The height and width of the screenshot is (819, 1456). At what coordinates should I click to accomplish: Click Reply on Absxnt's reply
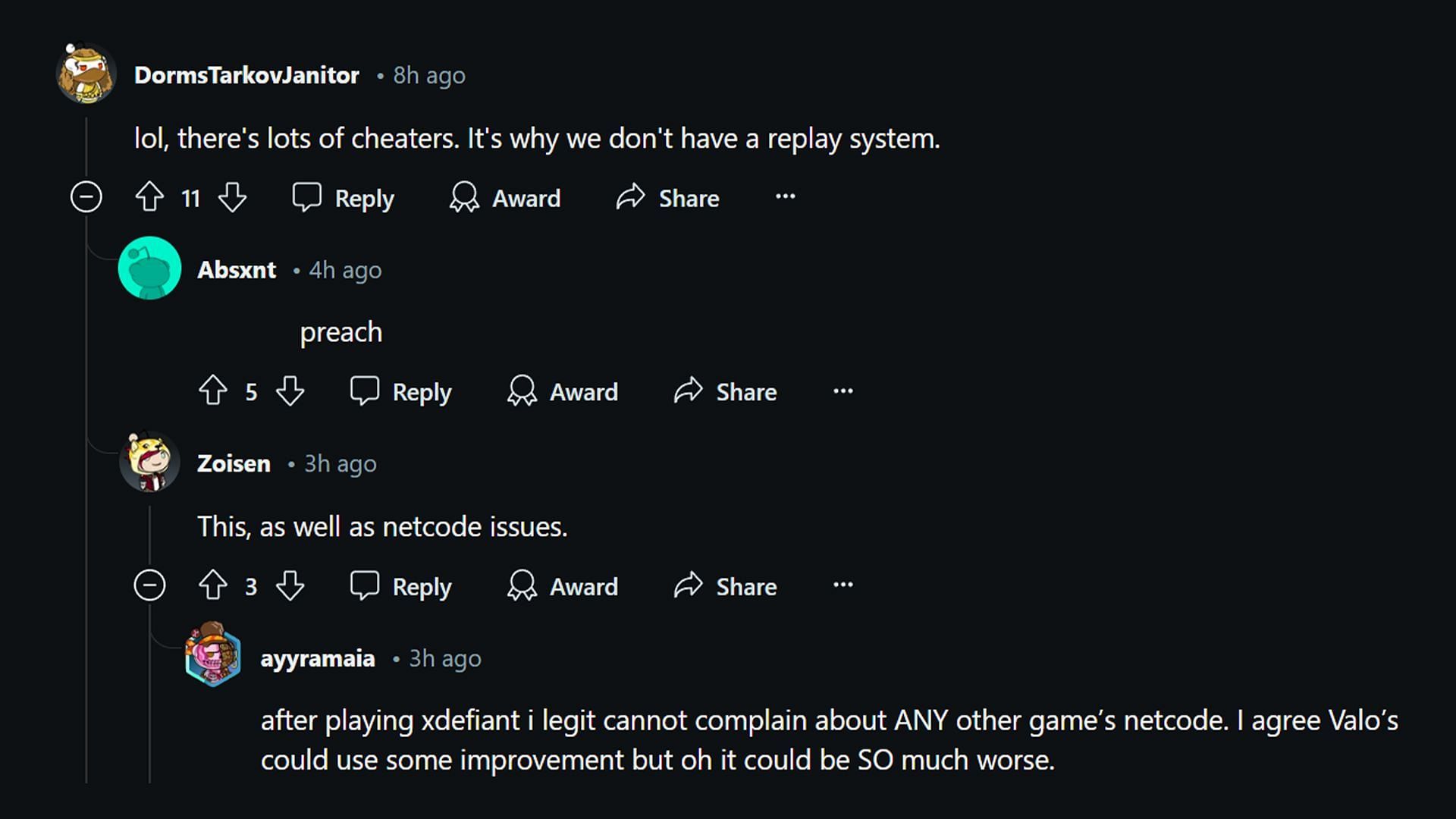400,391
